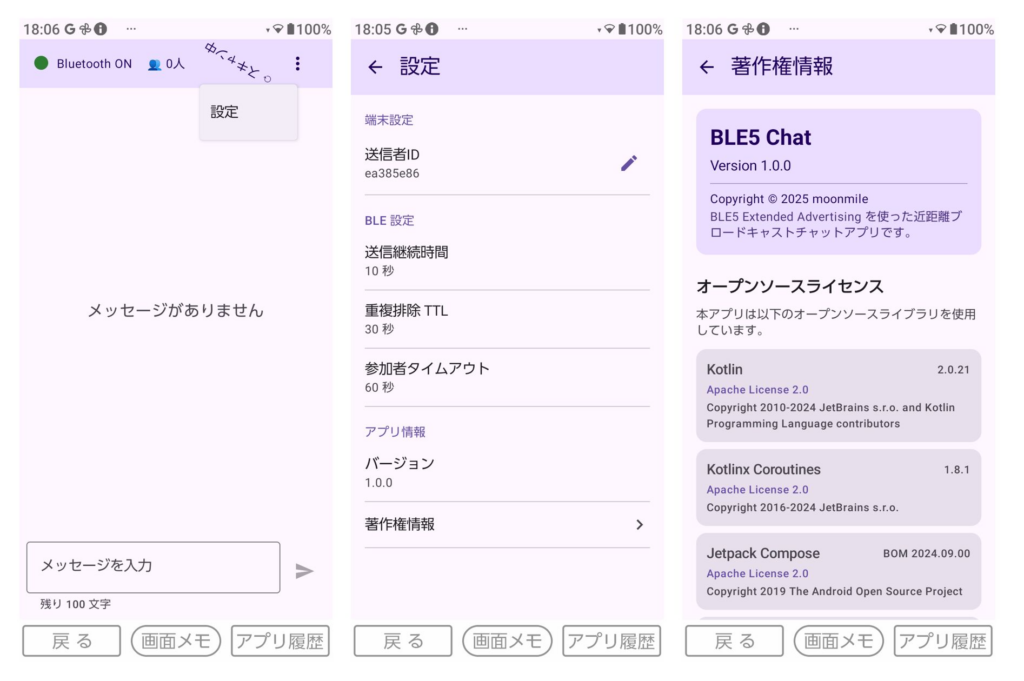Click the pencil icon to edit 送信者ID

coord(628,163)
